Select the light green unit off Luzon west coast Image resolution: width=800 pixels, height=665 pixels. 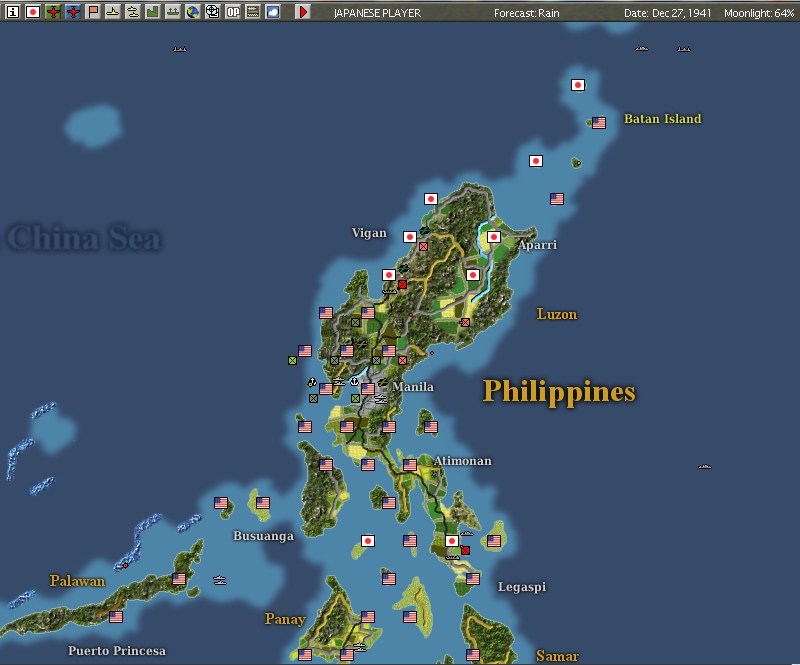[292, 360]
